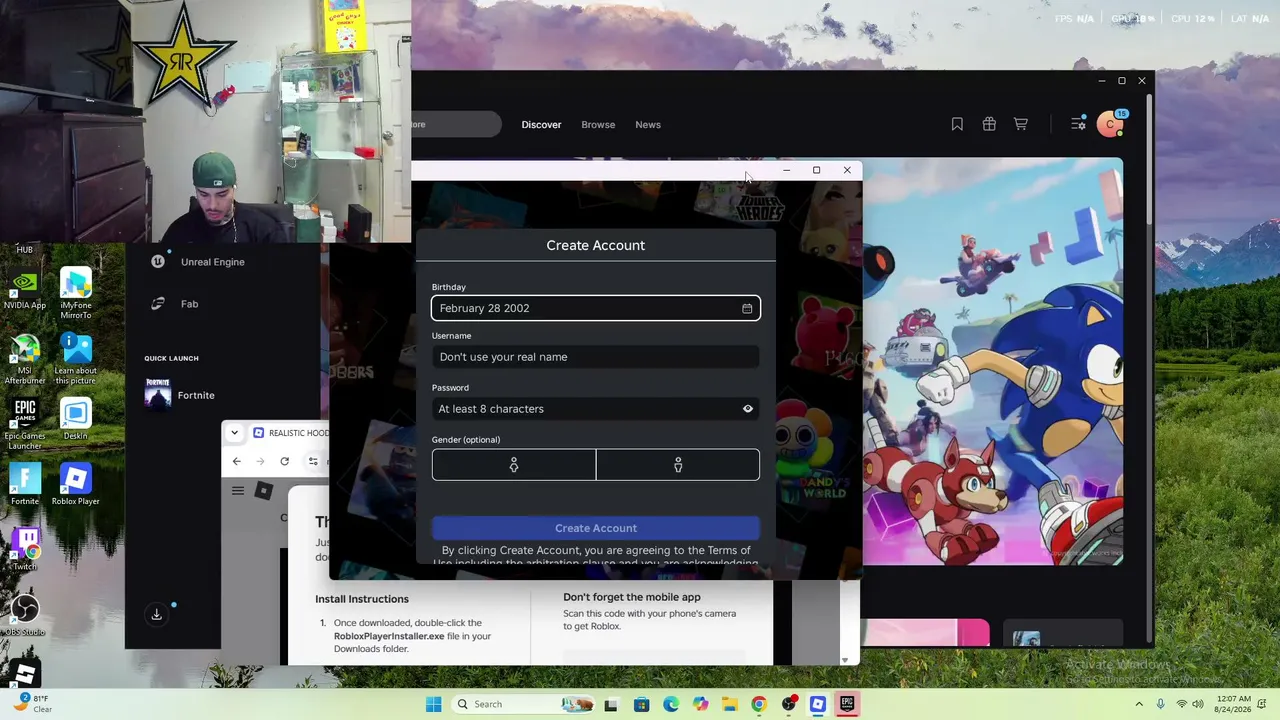Expand Chrome tab search dropdown arrow
The image size is (1280, 720).
point(234,433)
